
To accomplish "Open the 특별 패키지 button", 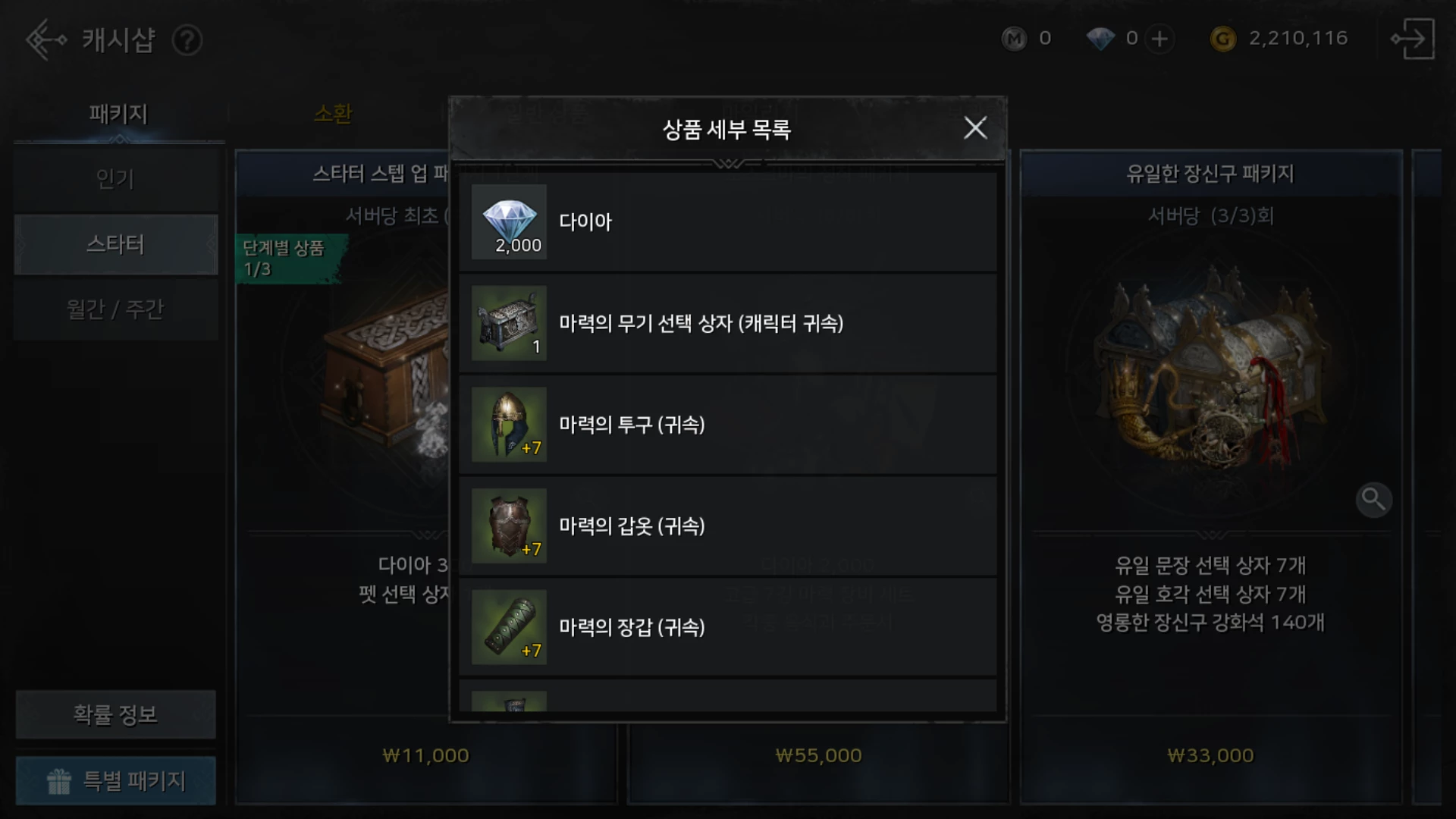I will pos(115,780).
